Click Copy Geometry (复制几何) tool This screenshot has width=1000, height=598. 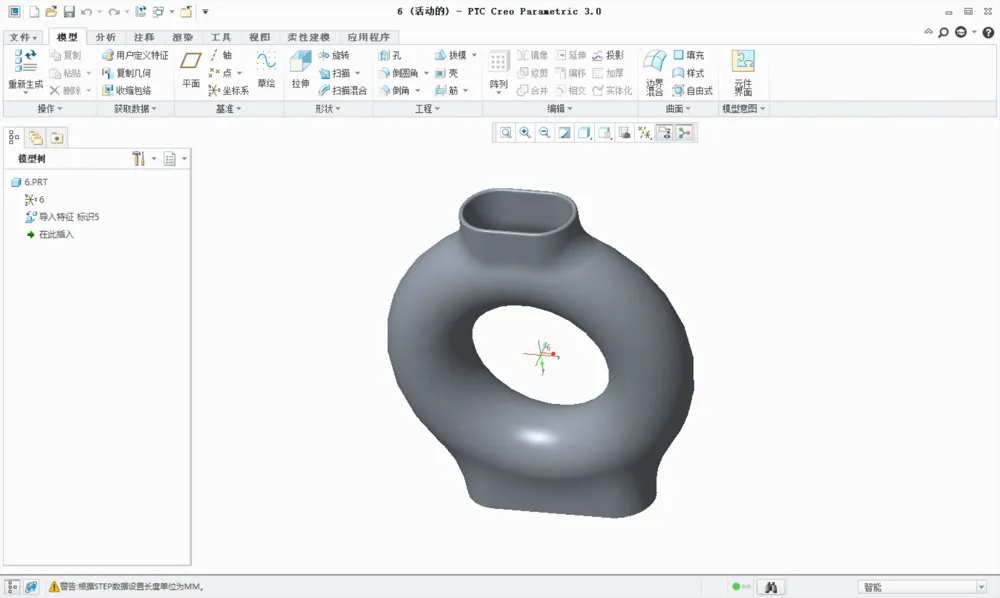tap(127, 73)
